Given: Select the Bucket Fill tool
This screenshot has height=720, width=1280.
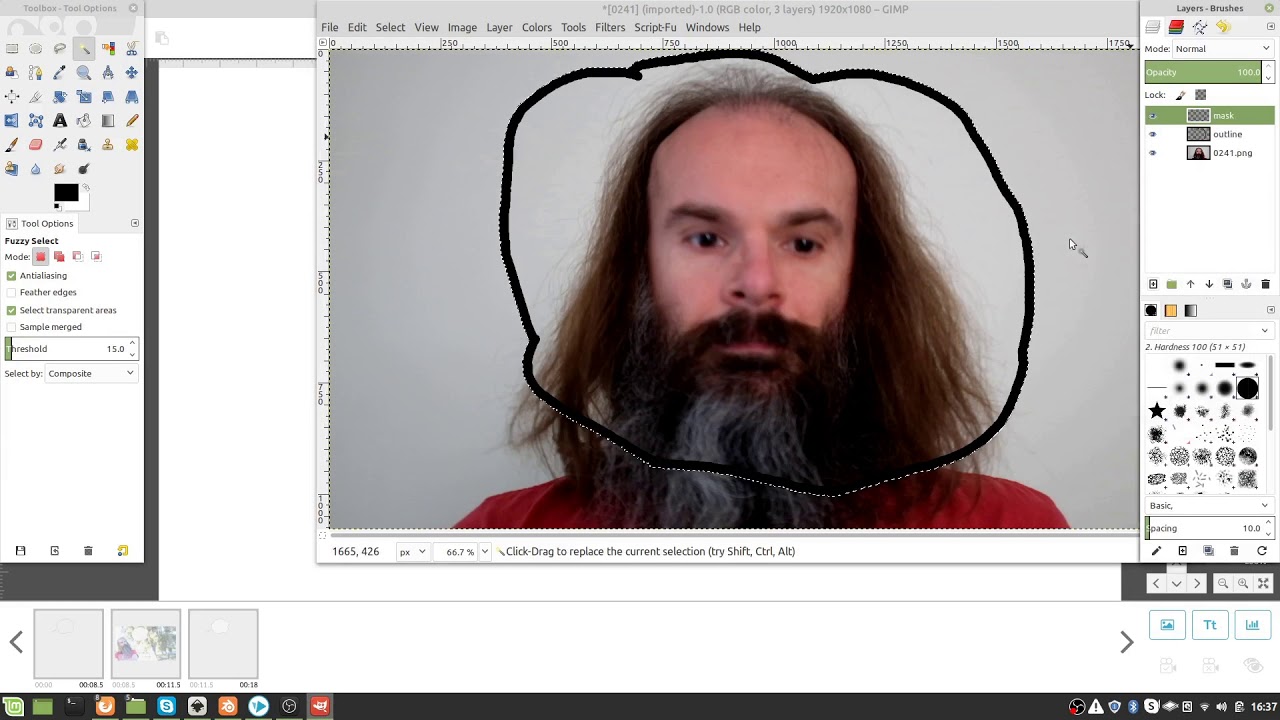Looking at the screenshot, I should 84,120.
